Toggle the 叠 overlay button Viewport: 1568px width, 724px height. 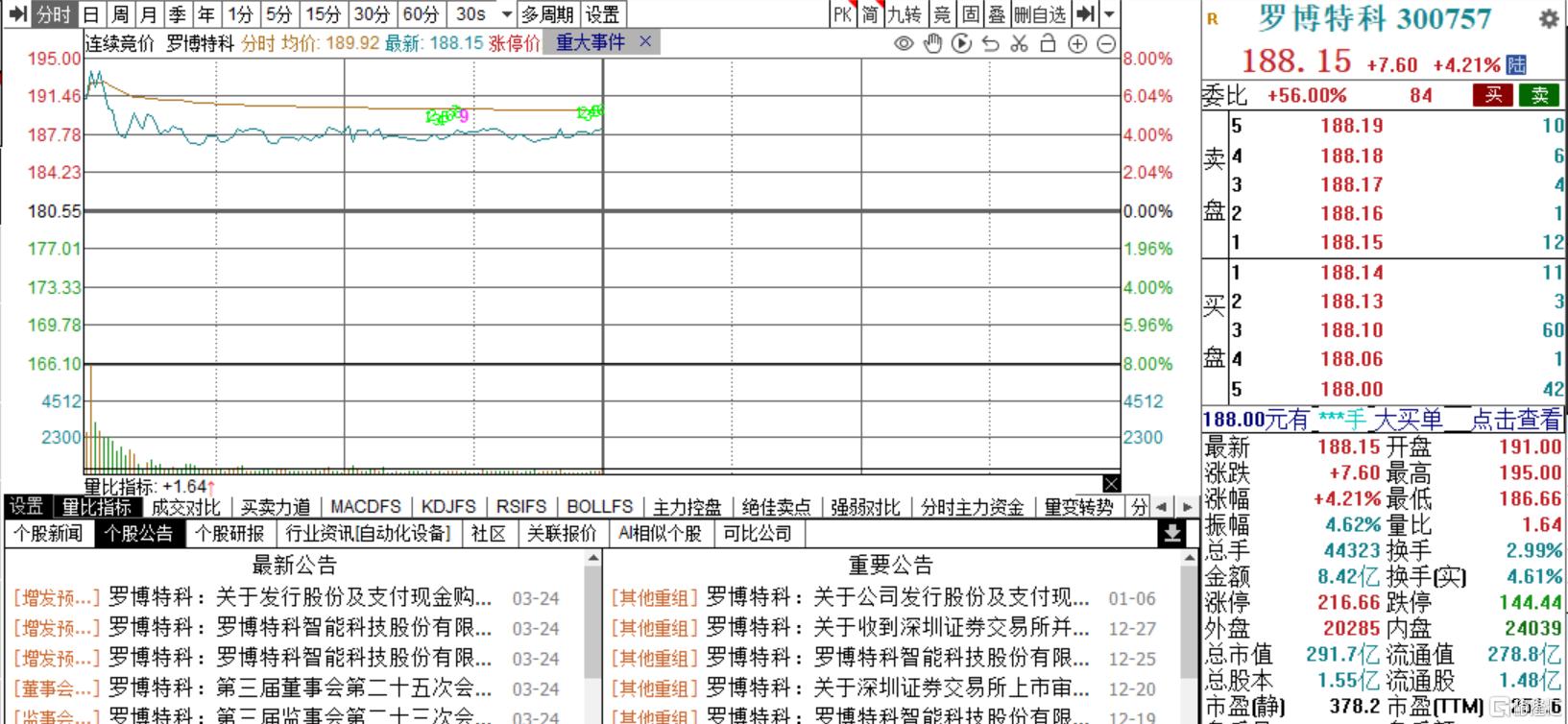point(997,14)
